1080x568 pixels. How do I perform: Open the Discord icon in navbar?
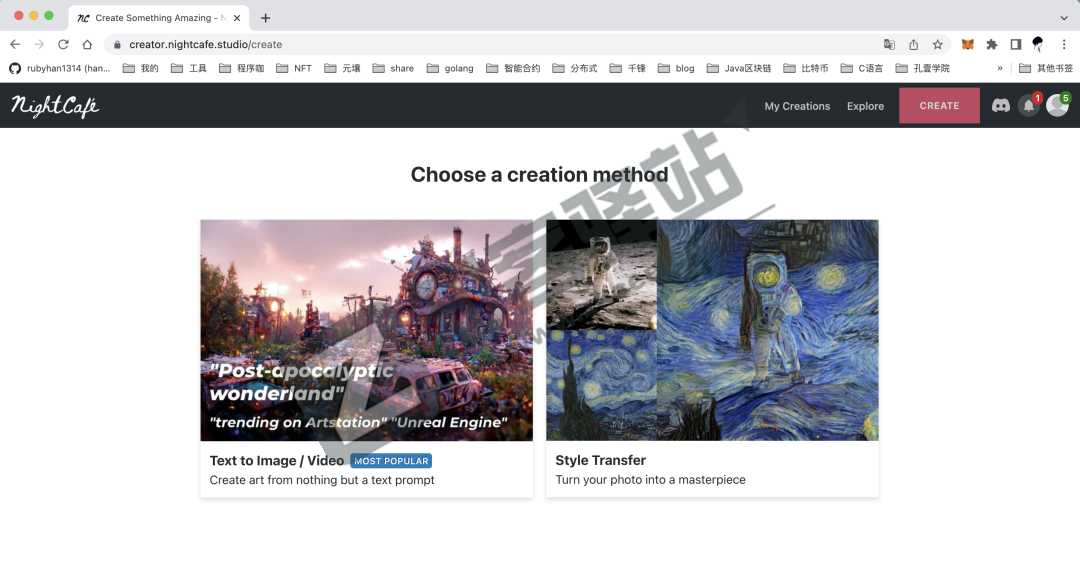coord(1000,106)
